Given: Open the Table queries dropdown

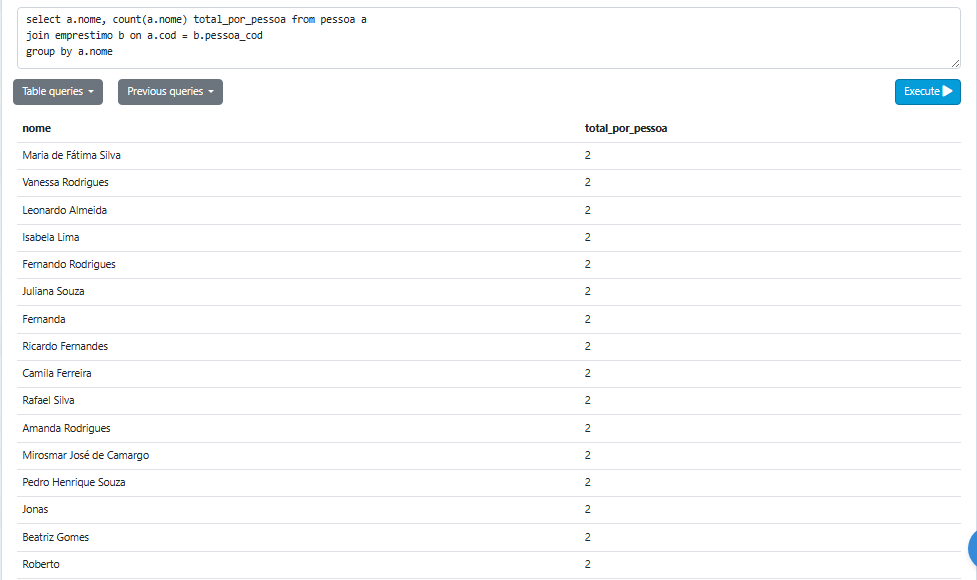Looking at the screenshot, I should [58, 92].
